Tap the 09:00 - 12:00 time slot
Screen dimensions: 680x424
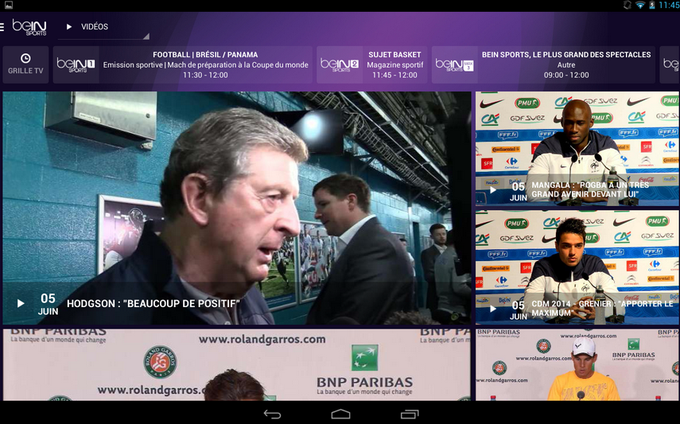[x=566, y=75]
